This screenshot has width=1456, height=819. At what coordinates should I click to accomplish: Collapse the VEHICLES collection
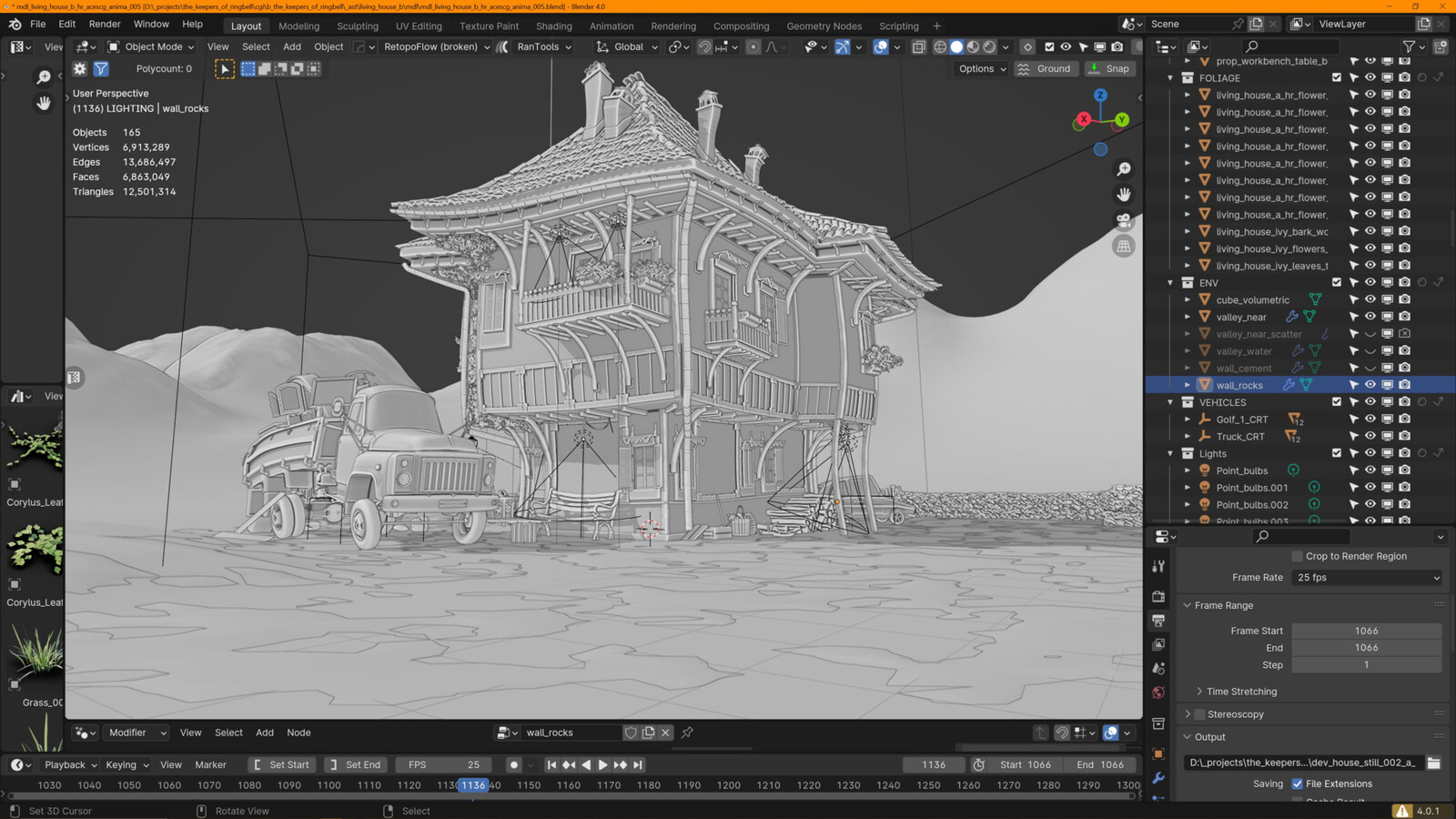(x=1170, y=402)
